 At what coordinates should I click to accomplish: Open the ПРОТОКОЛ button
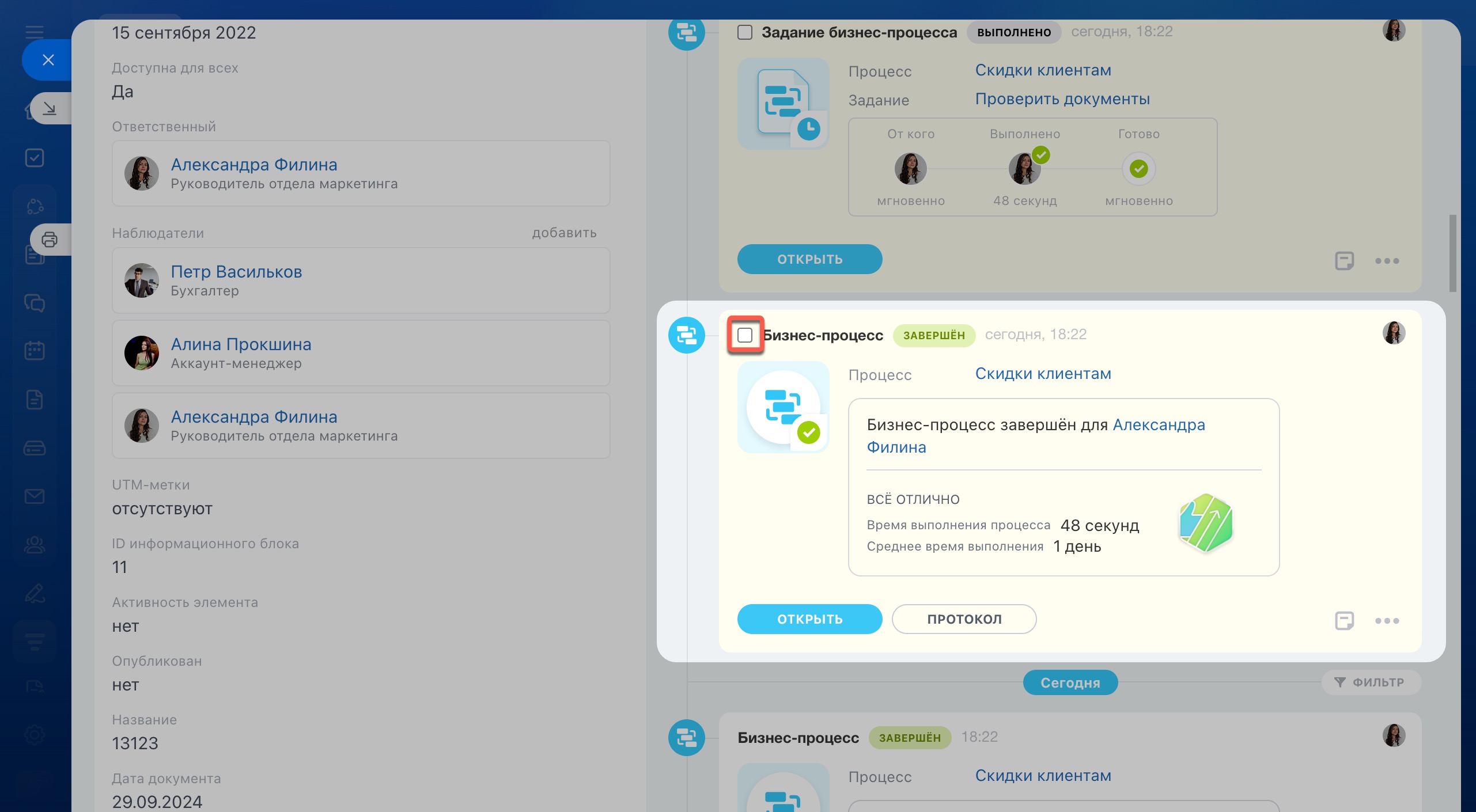click(964, 619)
